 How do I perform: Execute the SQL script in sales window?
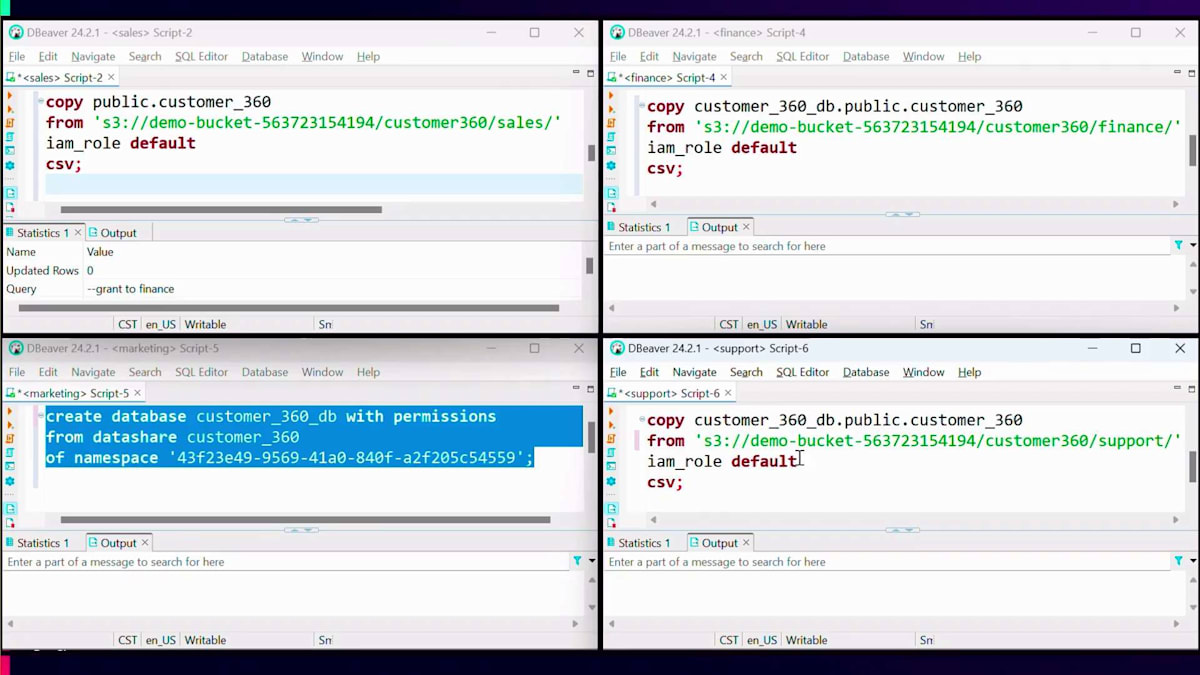click(x=10, y=123)
